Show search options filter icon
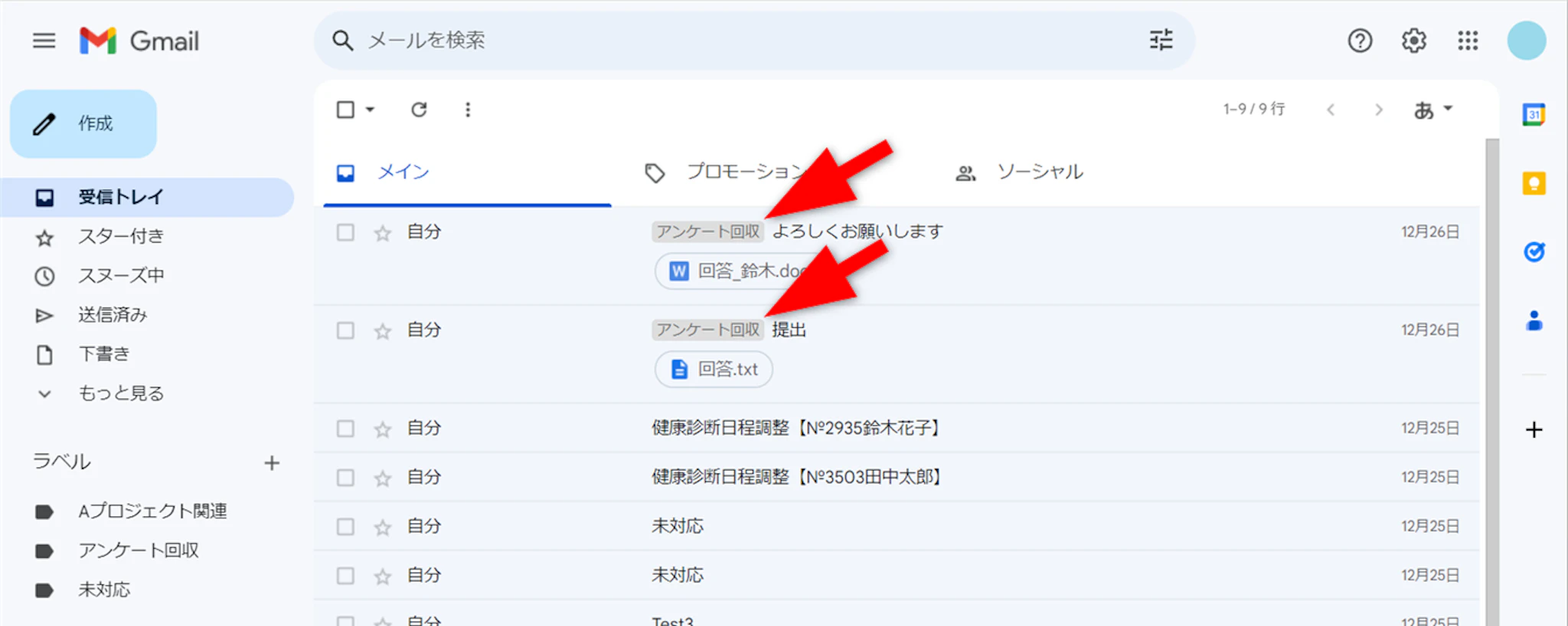 pos(1161,40)
